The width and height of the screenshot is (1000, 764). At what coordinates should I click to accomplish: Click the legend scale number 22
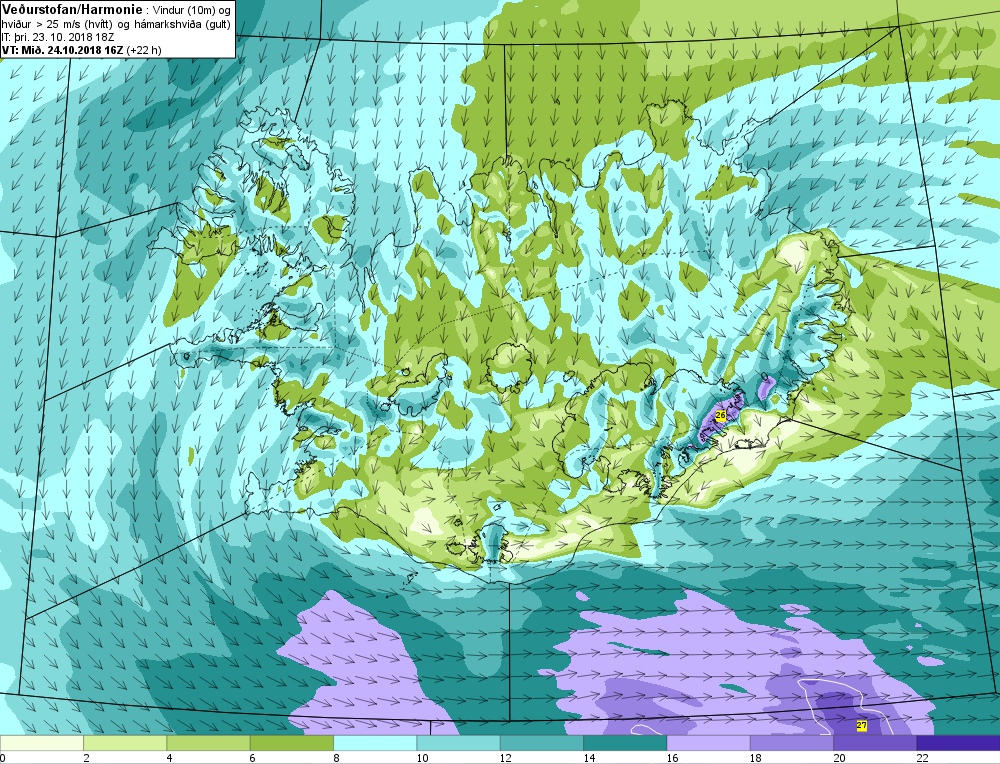click(923, 758)
